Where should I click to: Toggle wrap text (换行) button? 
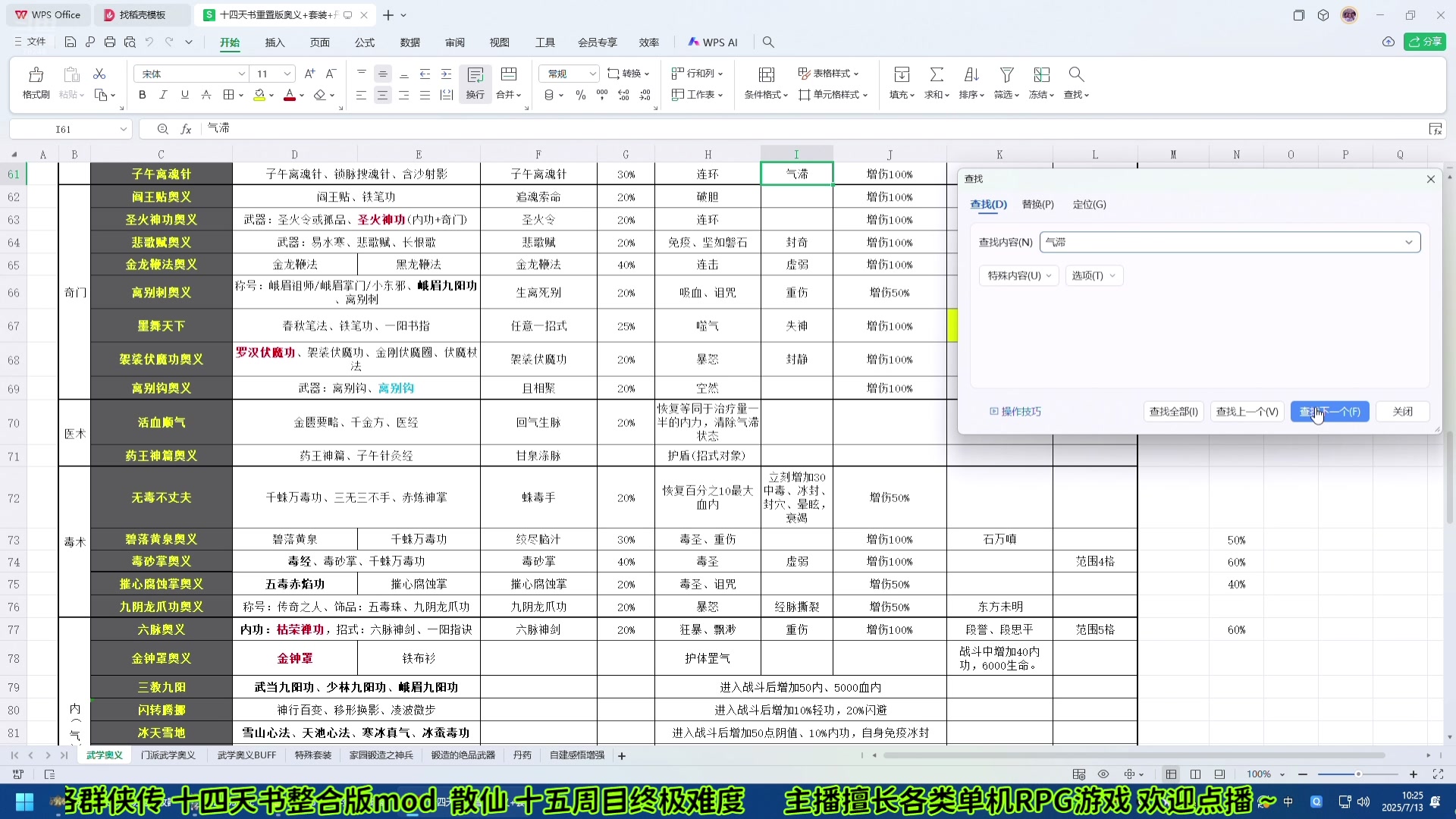[x=475, y=82]
